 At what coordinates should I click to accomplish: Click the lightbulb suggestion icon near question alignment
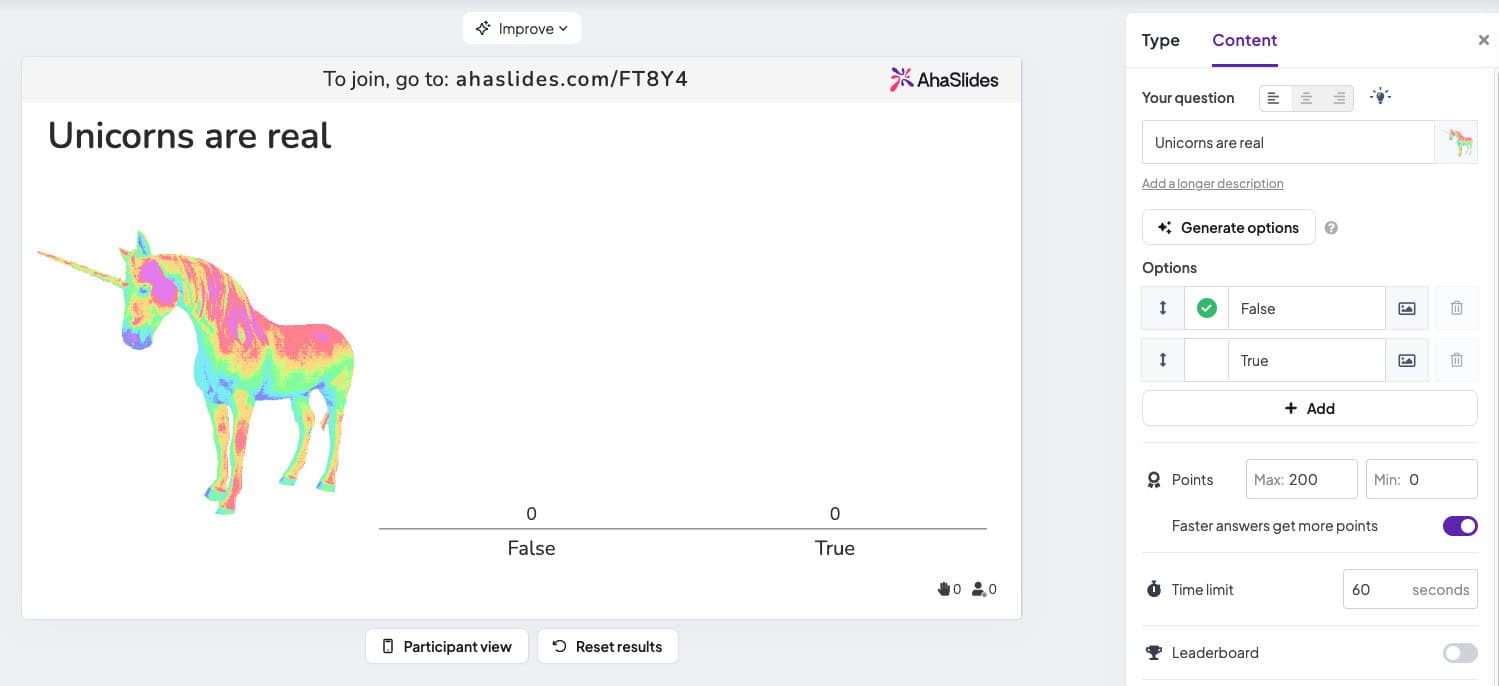click(1380, 96)
